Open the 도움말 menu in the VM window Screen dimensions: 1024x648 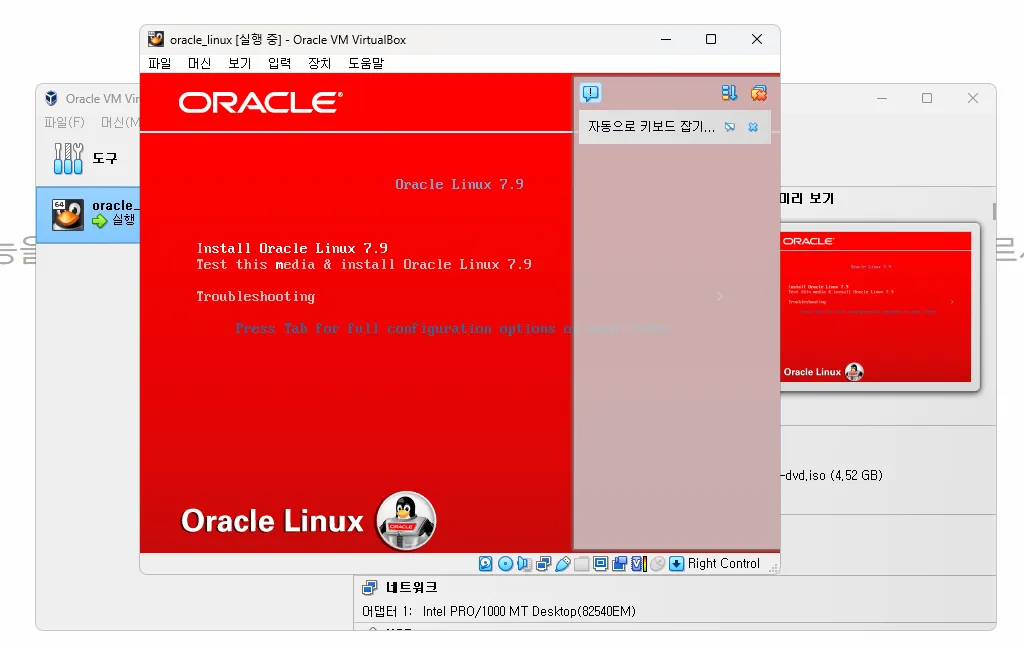pyautogui.click(x=366, y=63)
